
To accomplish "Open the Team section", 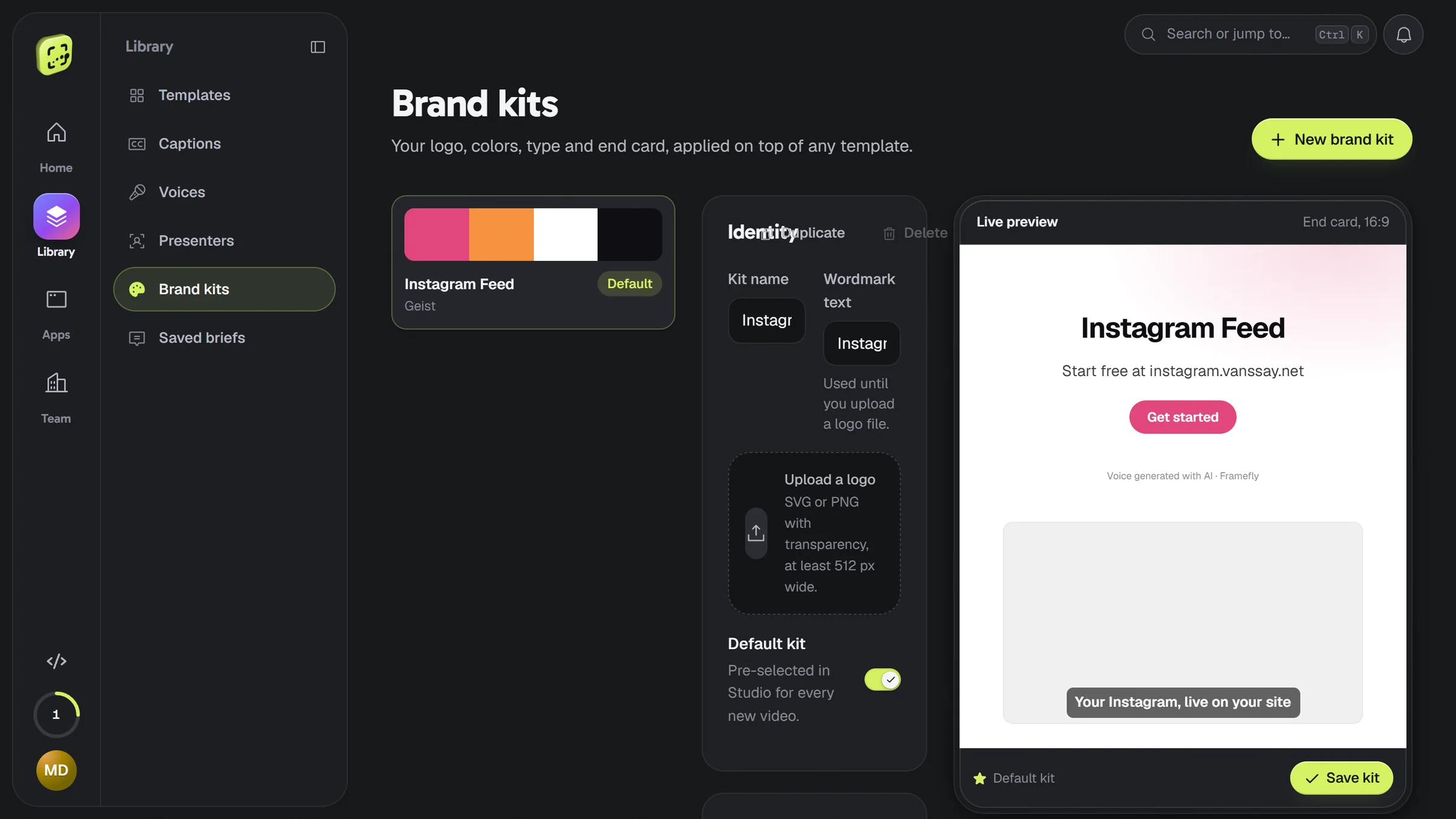I will pyautogui.click(x=56, y=399).
